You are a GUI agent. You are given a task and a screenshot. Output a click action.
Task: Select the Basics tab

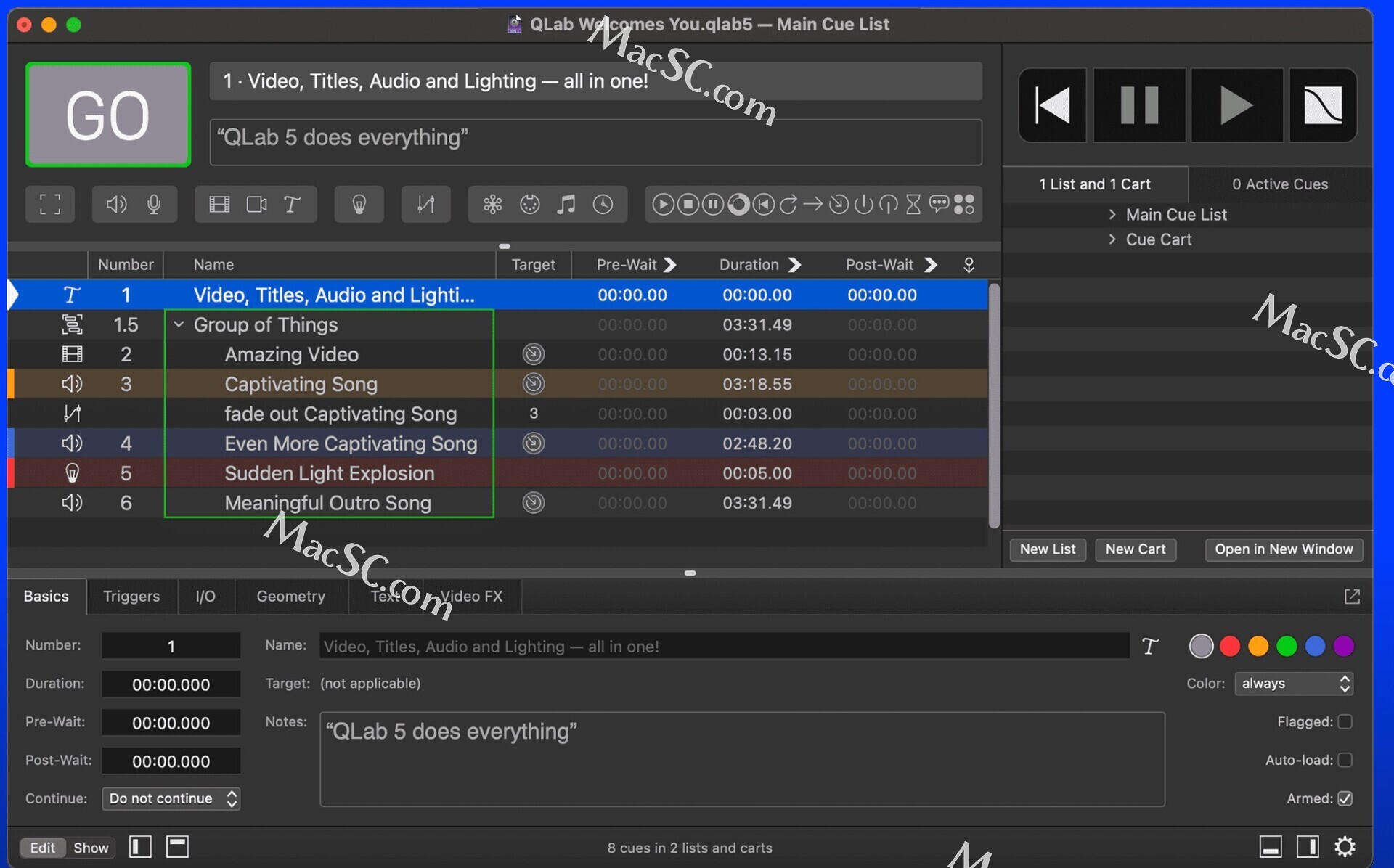tap(46, 597)
